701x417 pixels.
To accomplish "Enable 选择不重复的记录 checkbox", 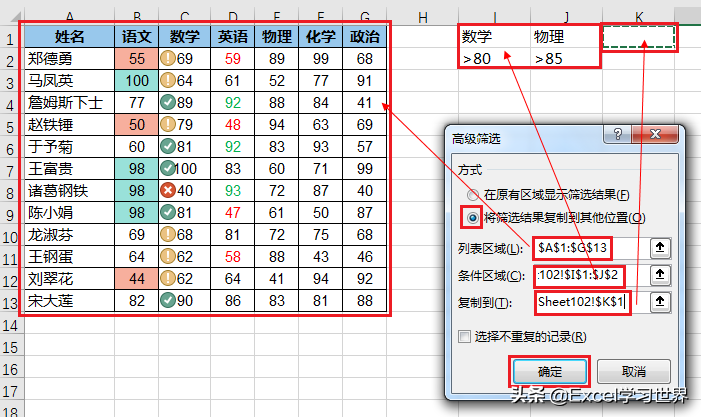I will click(x=465, y=336).
